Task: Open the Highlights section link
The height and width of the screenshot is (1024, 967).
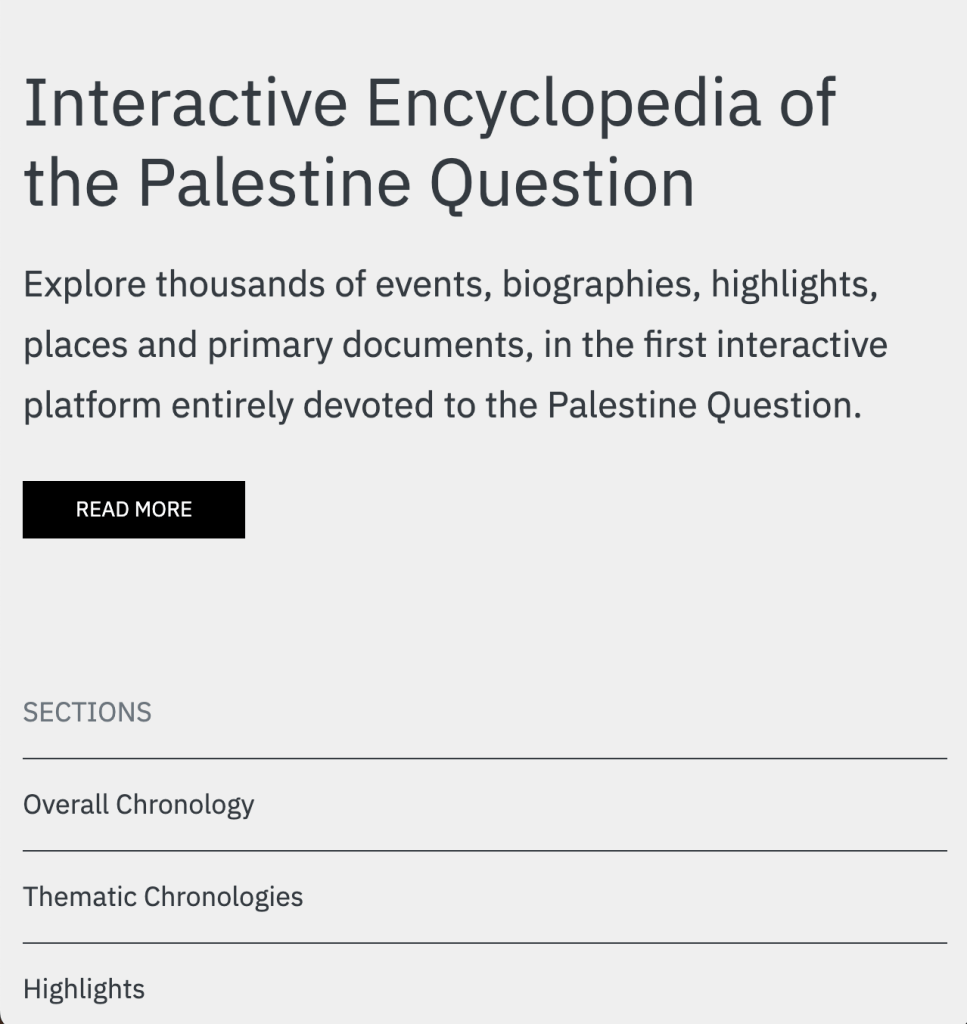Action: [x=84, y=990]
